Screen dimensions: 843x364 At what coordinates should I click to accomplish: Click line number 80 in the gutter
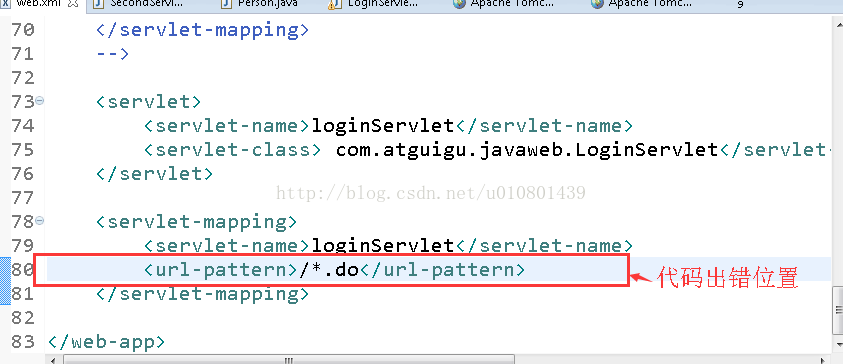coord(23,269)
